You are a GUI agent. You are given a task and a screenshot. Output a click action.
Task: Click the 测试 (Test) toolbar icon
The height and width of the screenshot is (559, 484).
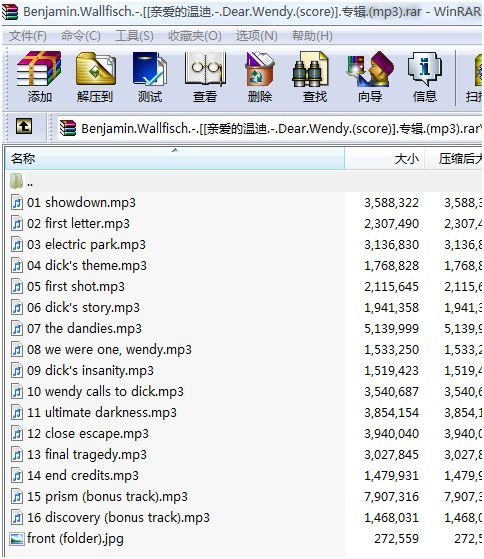pos(150,69)
